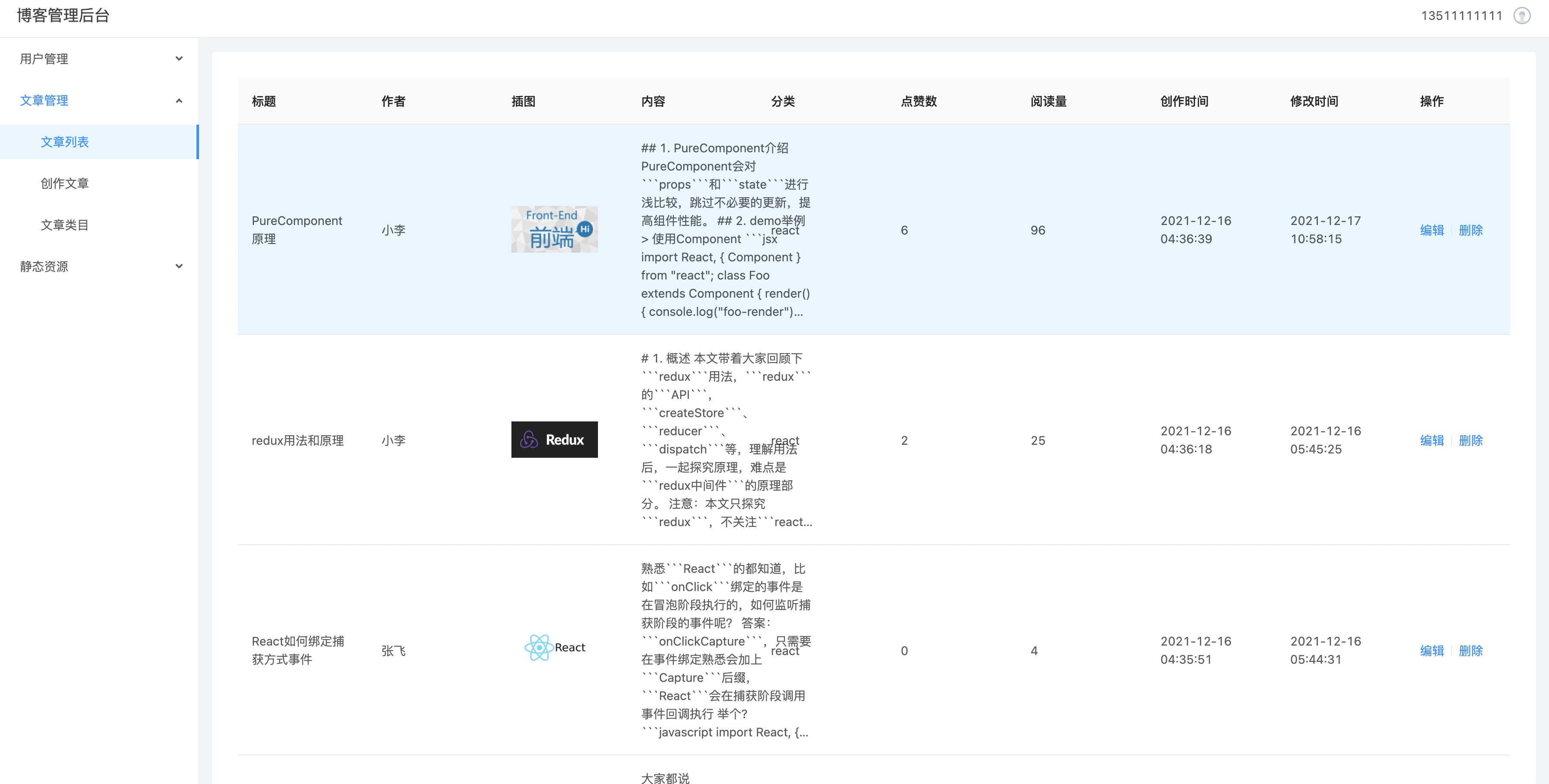Expand the 静态资源 menu chevron
The image size is (1549, 784).
point(179,266)
